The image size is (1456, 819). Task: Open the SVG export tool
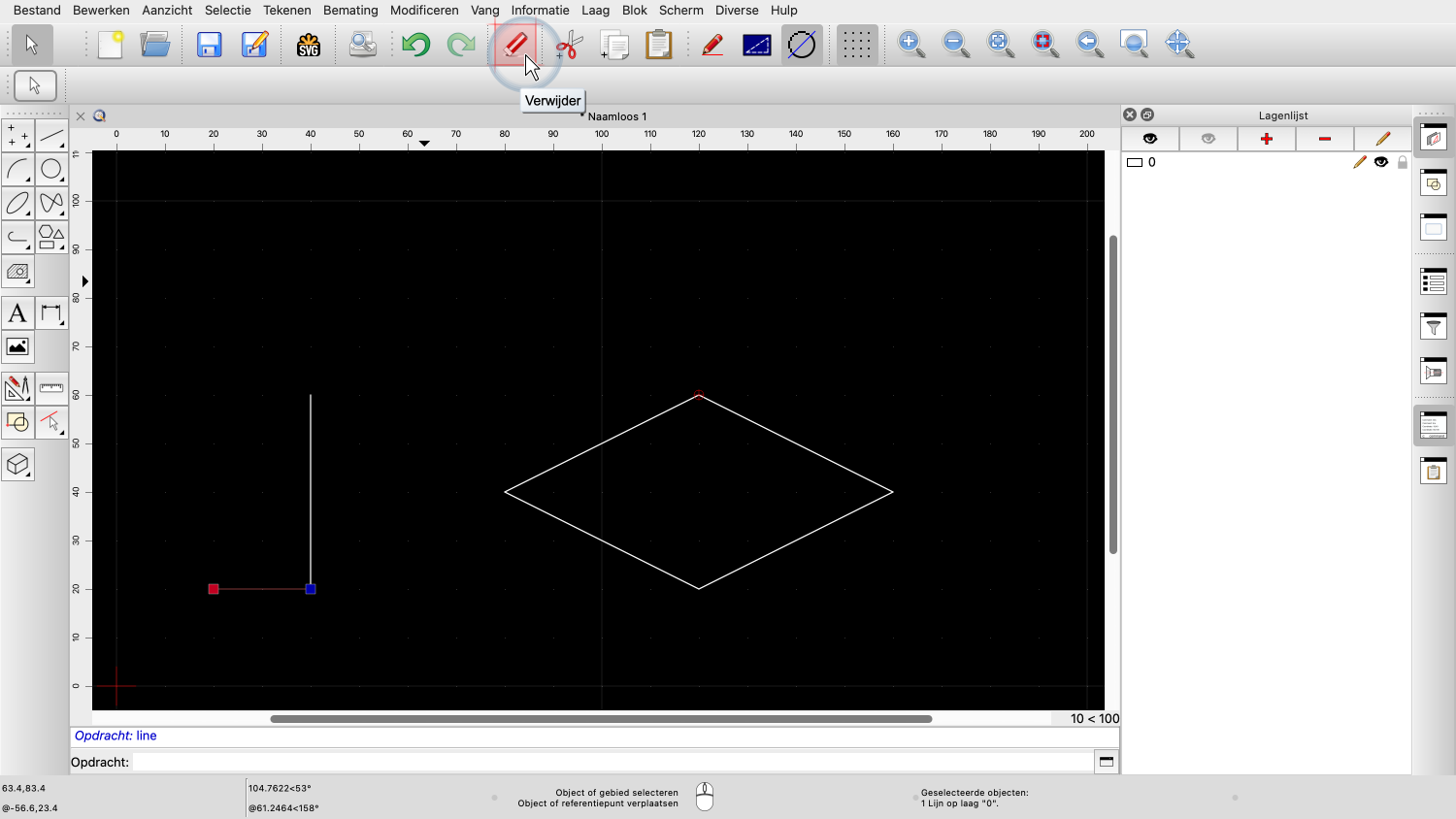[x=308, y=44]
